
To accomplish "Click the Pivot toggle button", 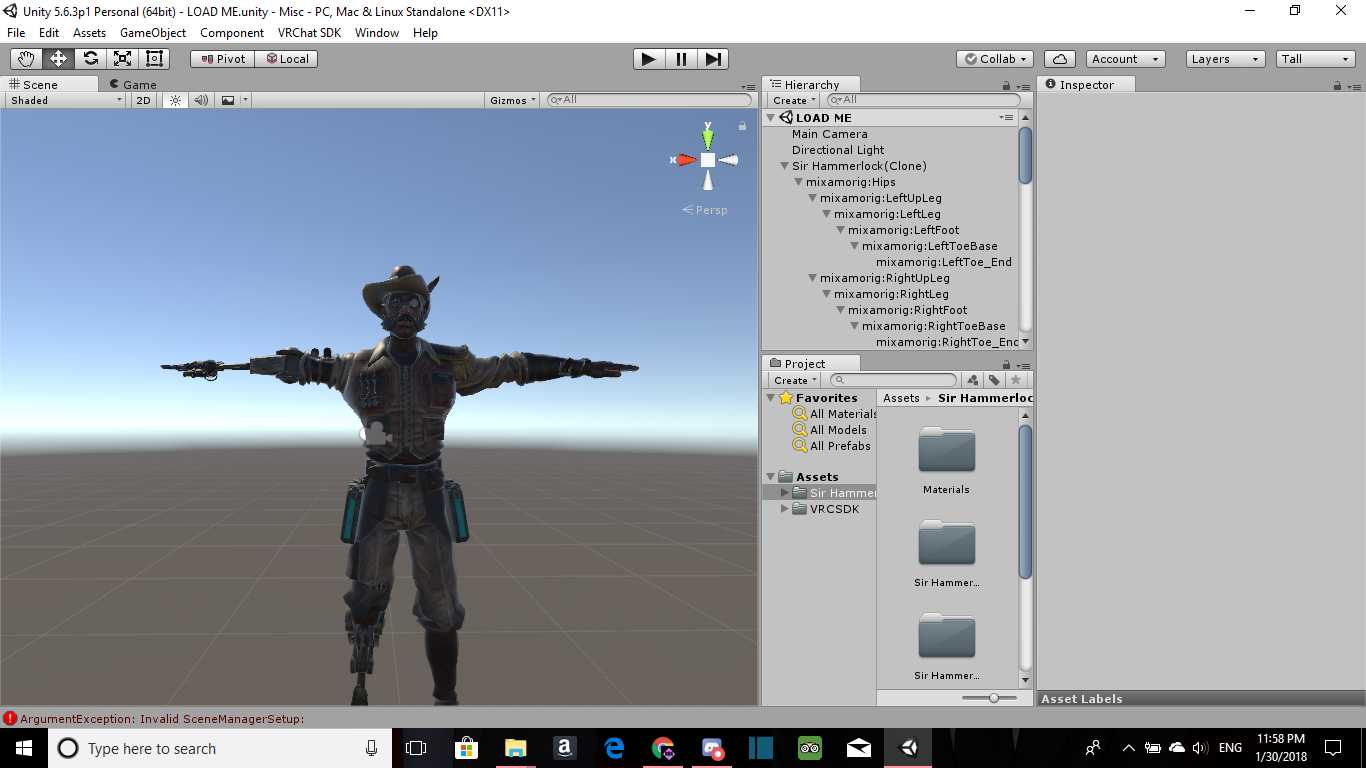I will pos(222,59).
